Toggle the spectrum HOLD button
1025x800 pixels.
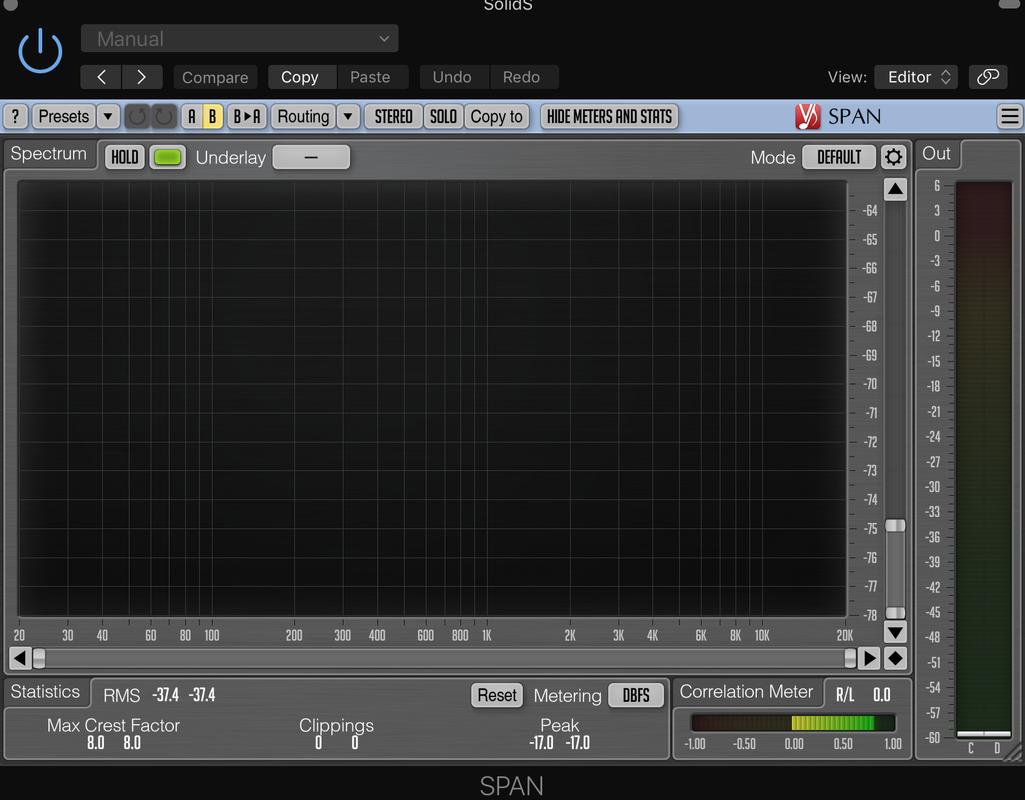point(125,158)
